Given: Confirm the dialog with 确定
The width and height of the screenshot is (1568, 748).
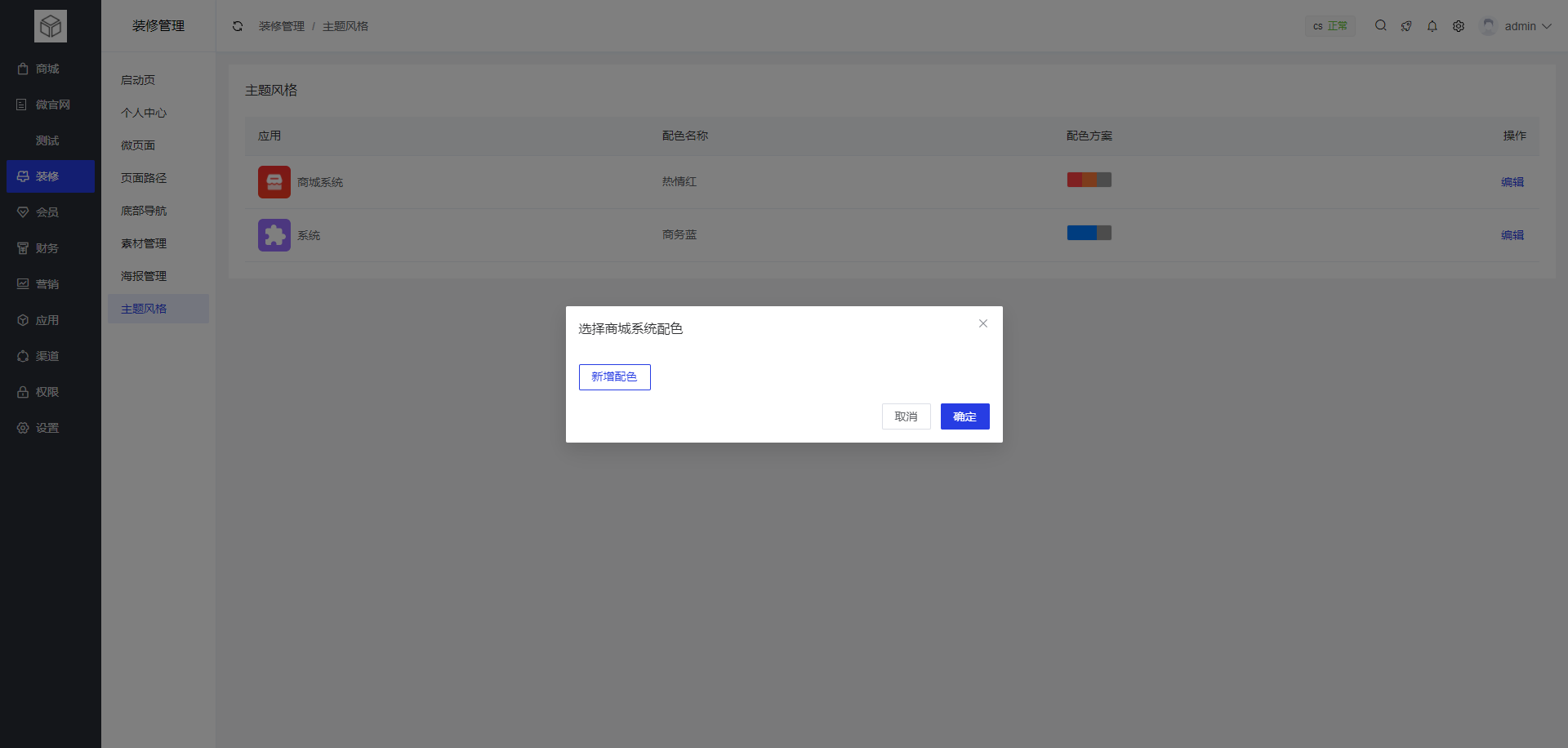Looking at the screenshot, I should coord(964,416).
